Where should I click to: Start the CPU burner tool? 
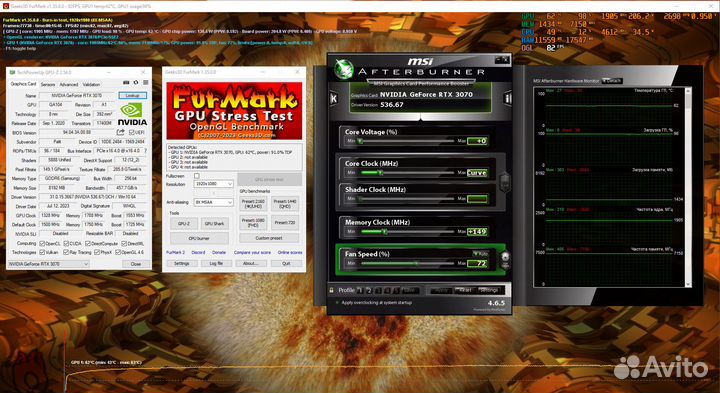199,238
